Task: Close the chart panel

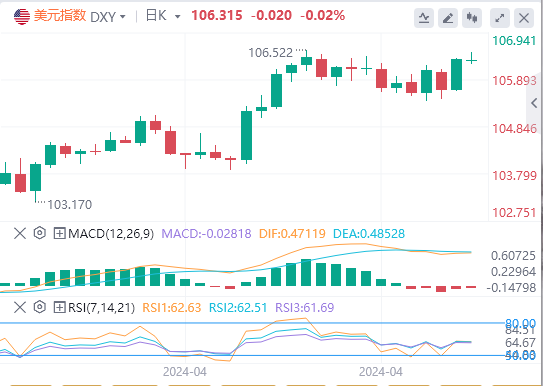Action: (x=524, y=18)
